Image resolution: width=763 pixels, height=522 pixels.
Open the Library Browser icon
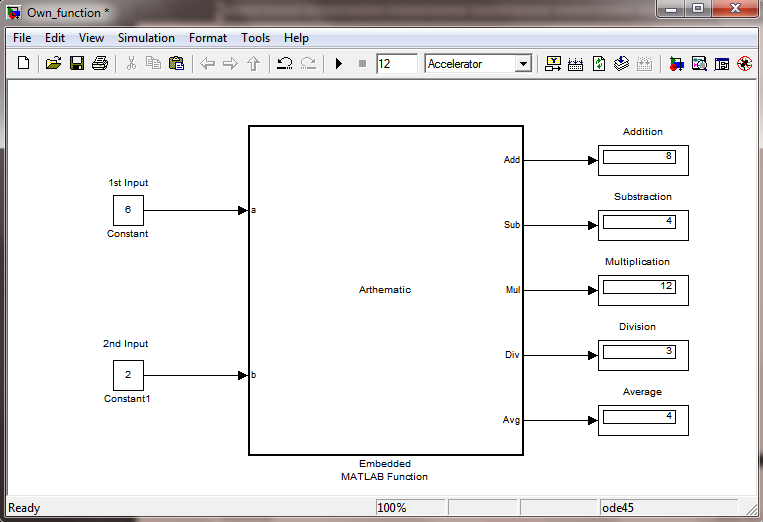(676, 64)
